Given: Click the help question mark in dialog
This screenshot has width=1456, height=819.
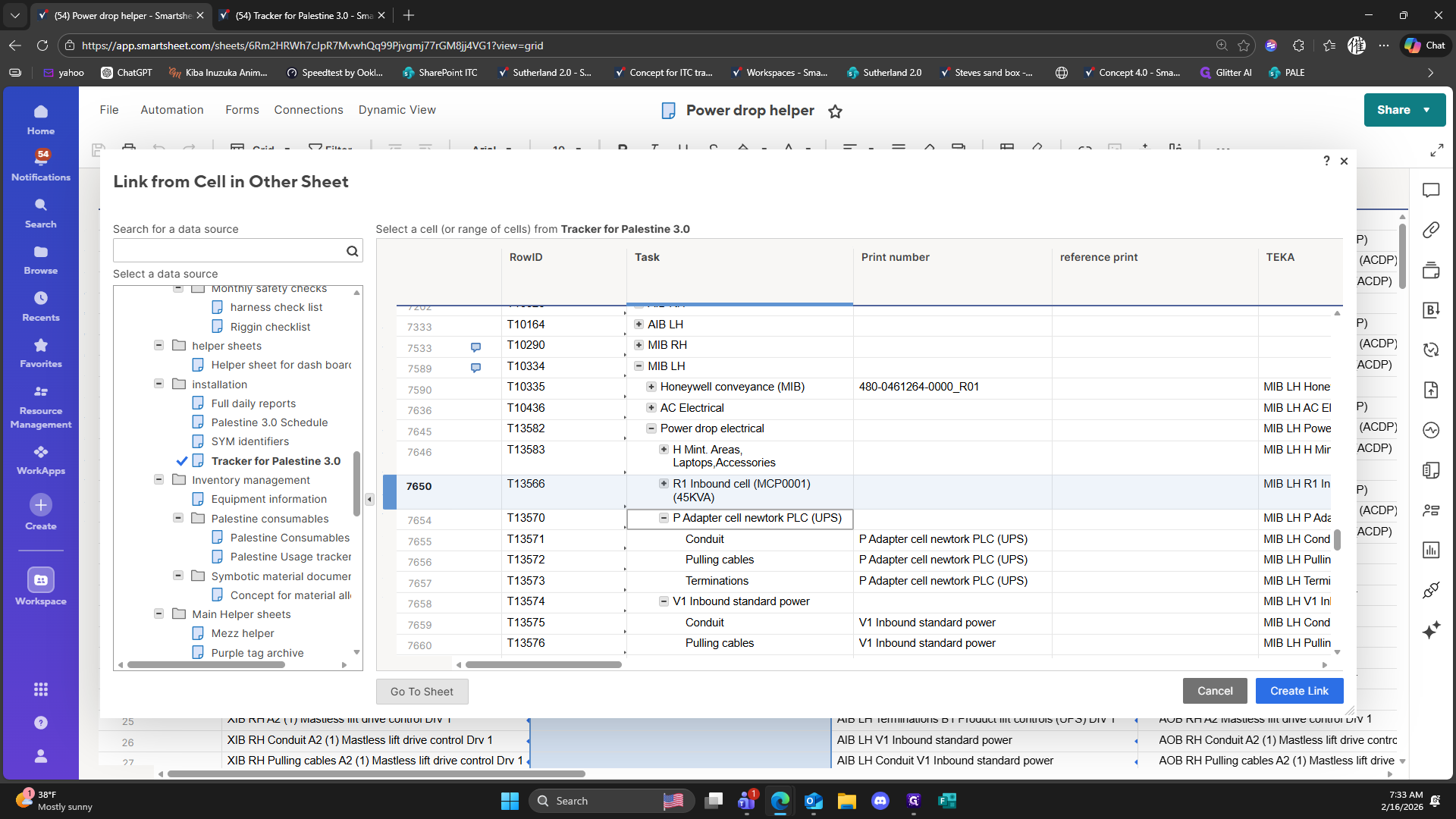Looking at the screenshot, I should [x=1326, y=161].
